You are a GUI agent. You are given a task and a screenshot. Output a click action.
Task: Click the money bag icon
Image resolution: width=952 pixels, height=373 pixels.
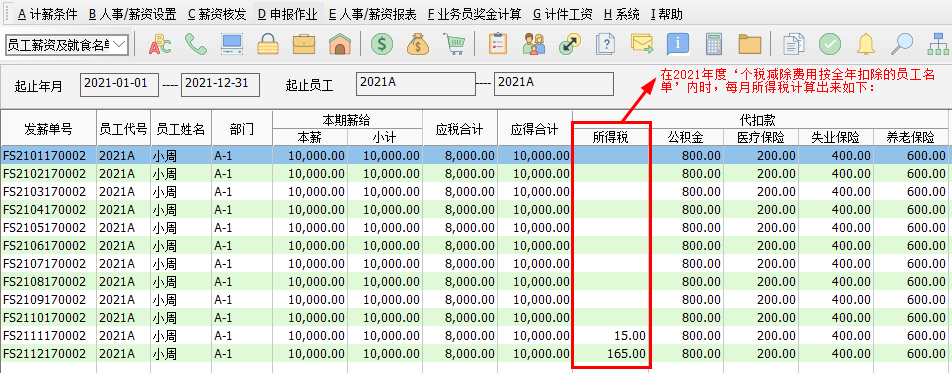tap(418, 44)
